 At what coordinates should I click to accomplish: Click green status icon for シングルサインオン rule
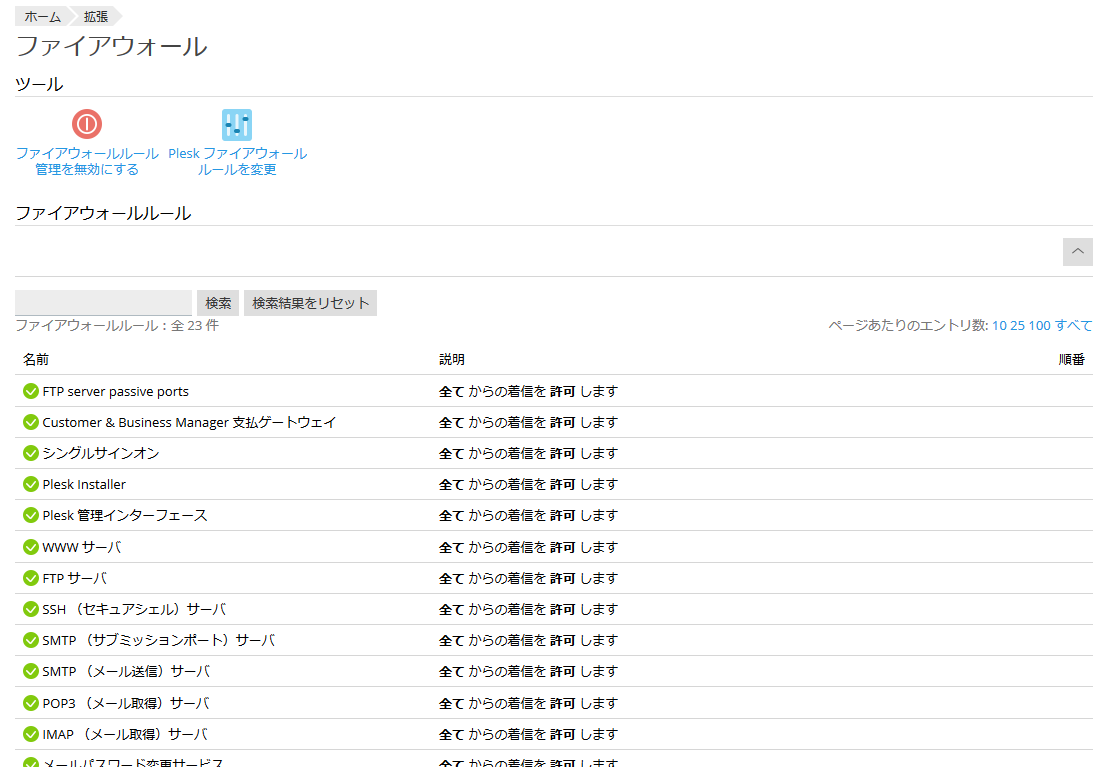(x=31, y=453)
